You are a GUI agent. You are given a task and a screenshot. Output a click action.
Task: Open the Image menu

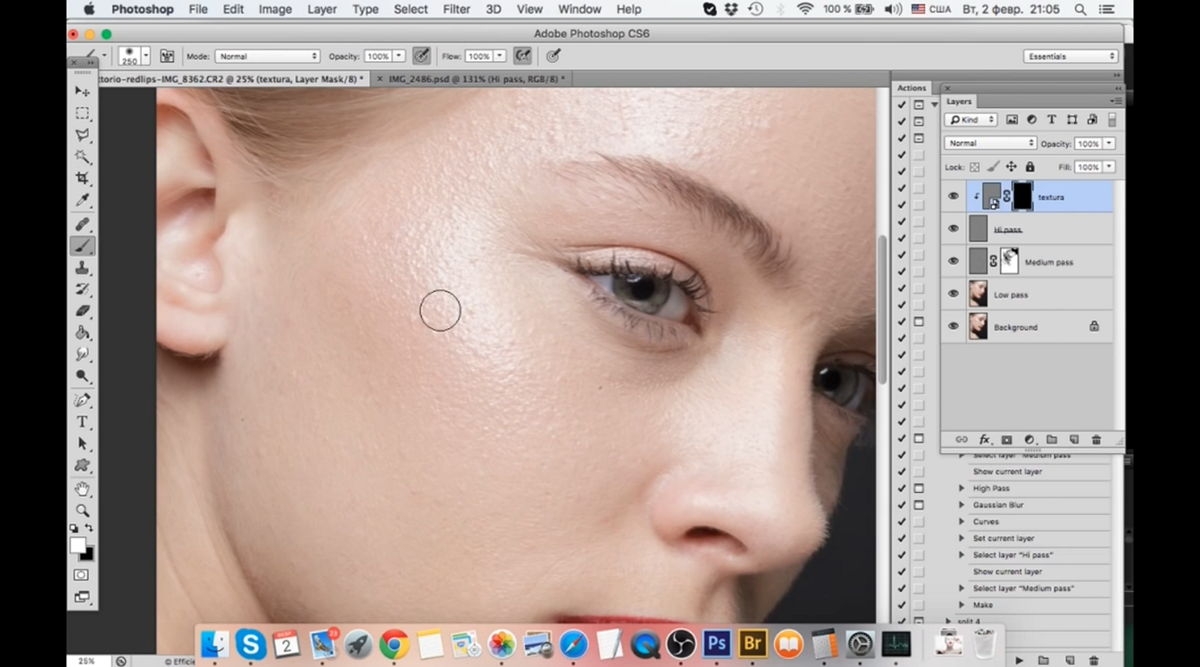275,9
